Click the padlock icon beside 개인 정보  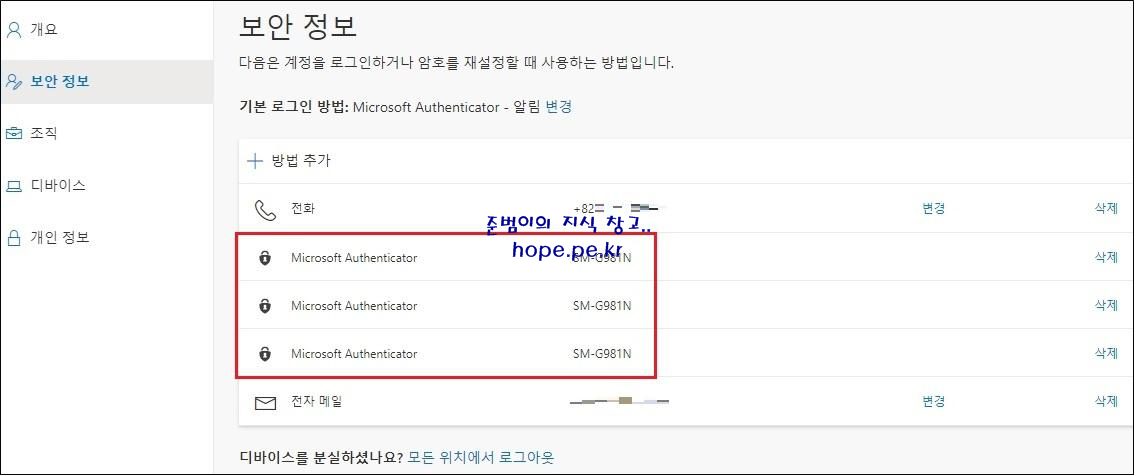pos(13,238)
